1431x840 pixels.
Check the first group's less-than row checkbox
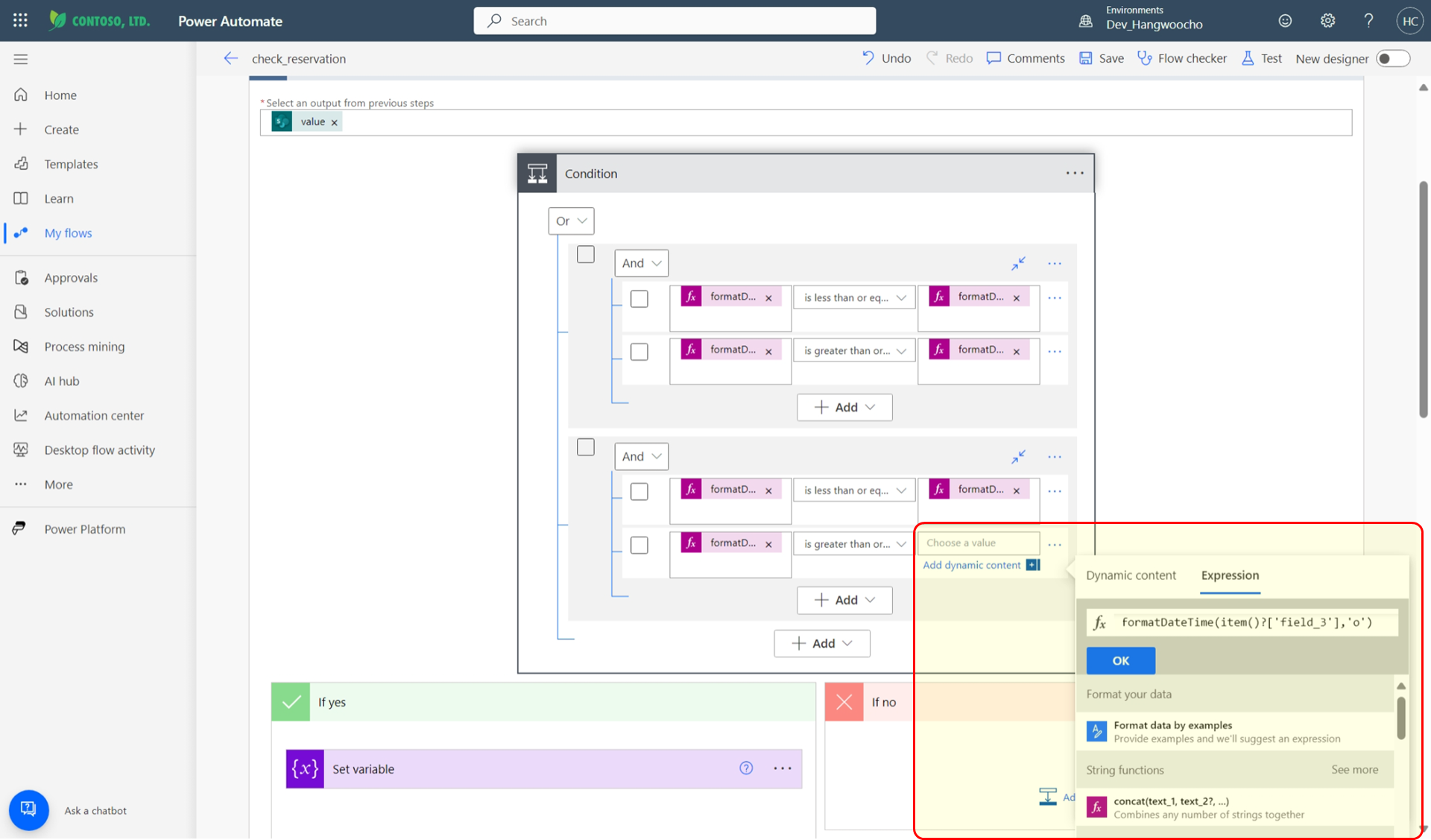click(639, 299)
